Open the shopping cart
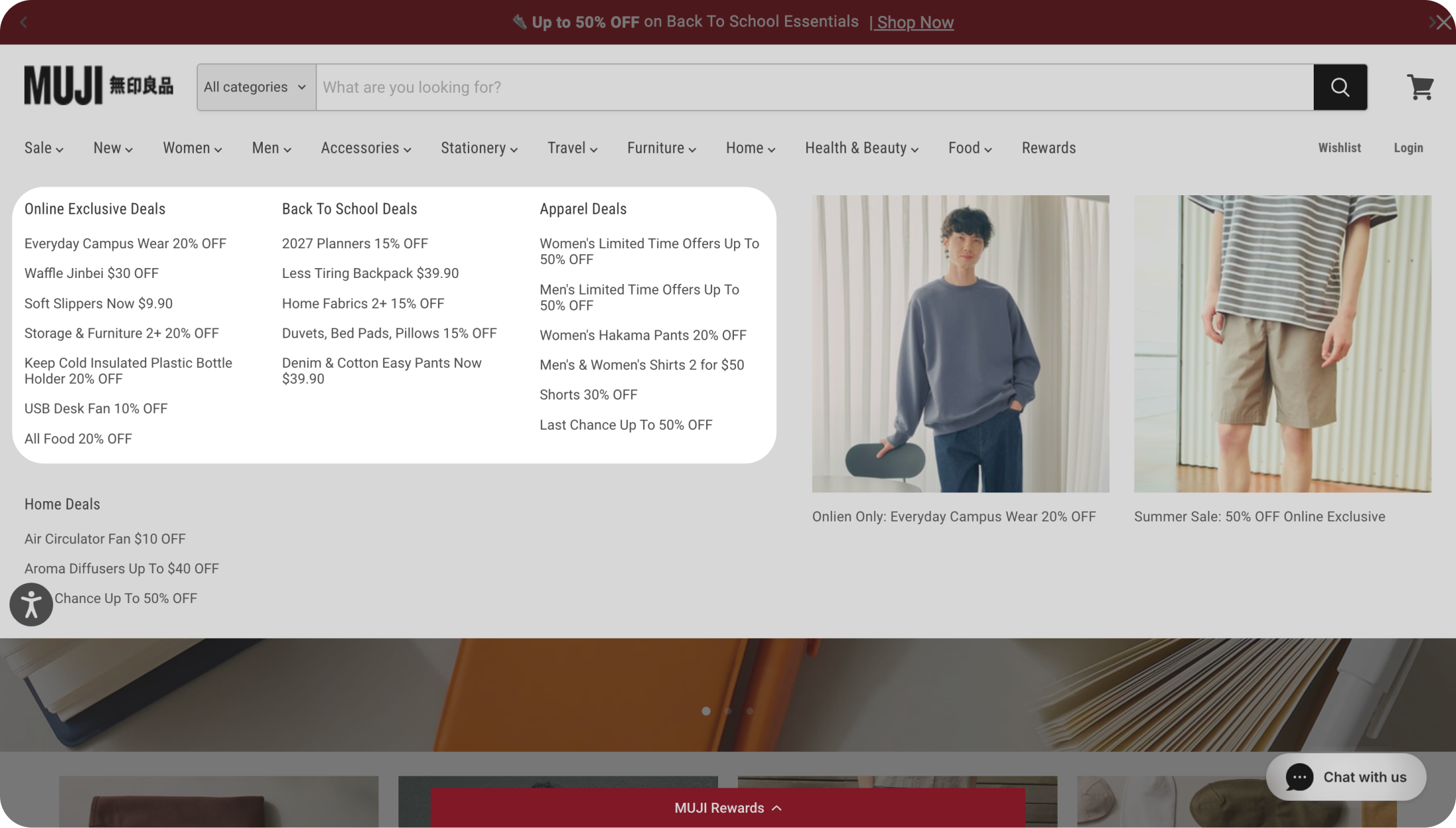1456x828 pixels. (x=1420, y=87)
